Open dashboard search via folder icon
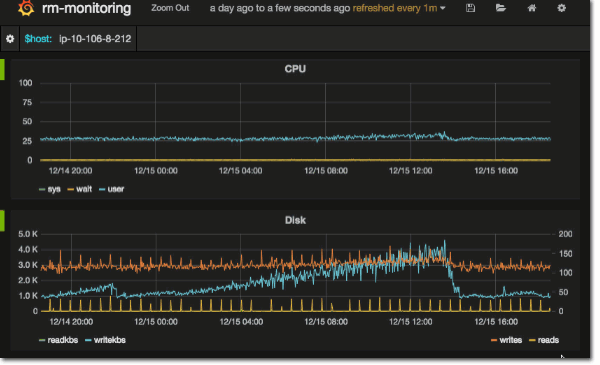 click(501, 8)
